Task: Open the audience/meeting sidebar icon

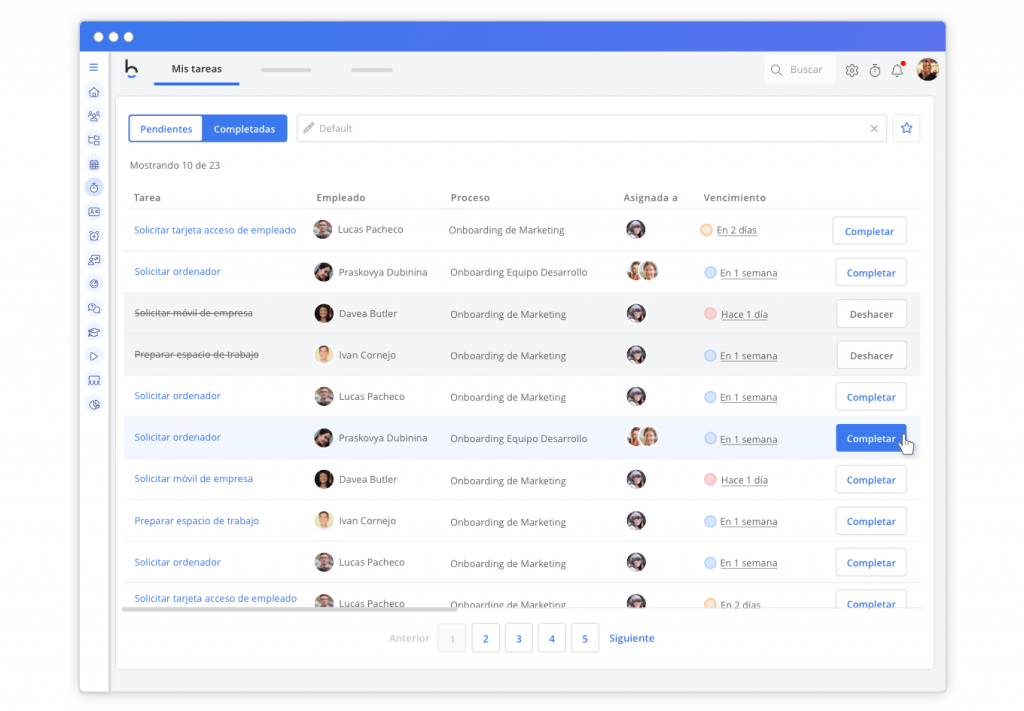Action: pos(94,381)
